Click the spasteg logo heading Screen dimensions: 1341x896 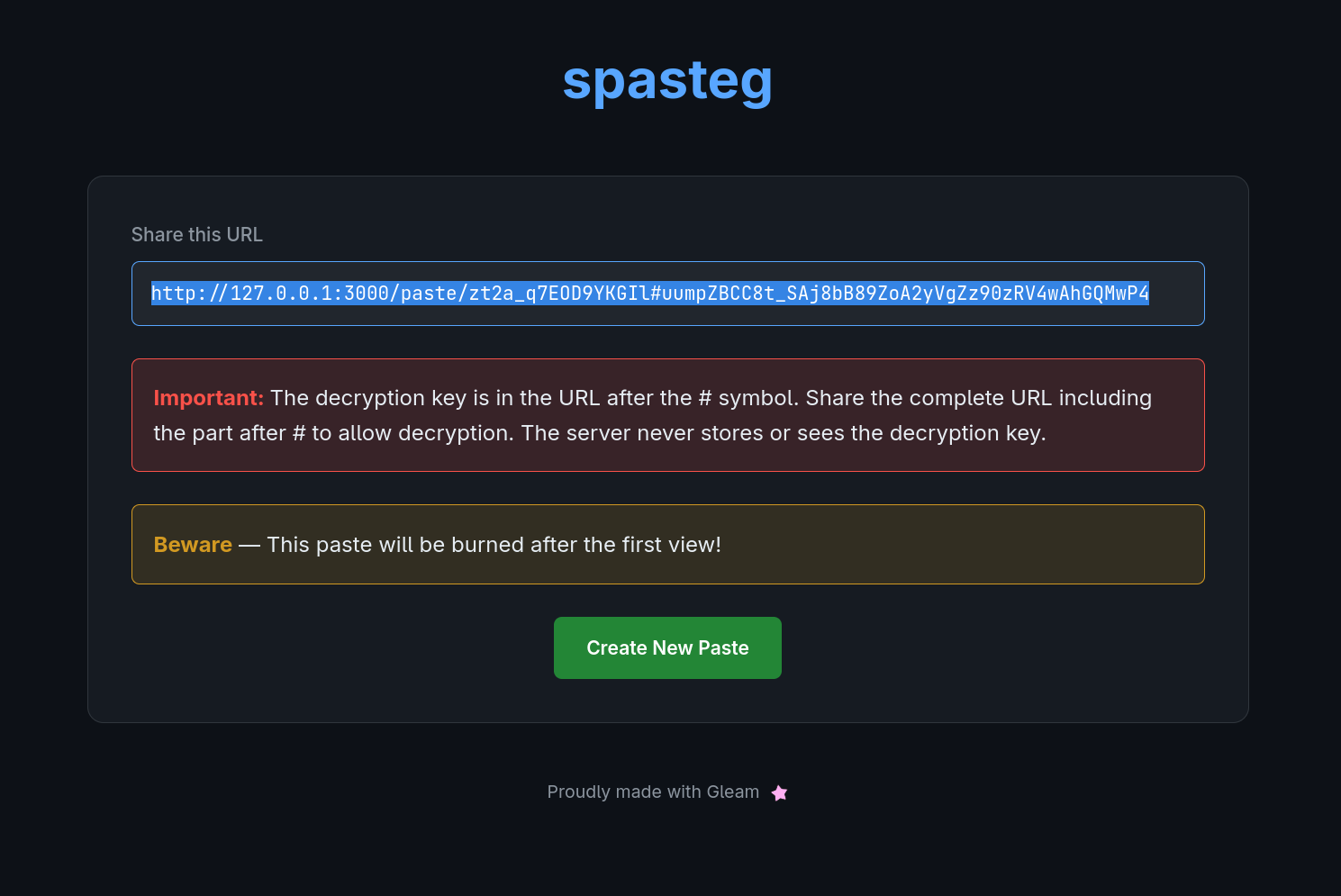coord(667,80)
